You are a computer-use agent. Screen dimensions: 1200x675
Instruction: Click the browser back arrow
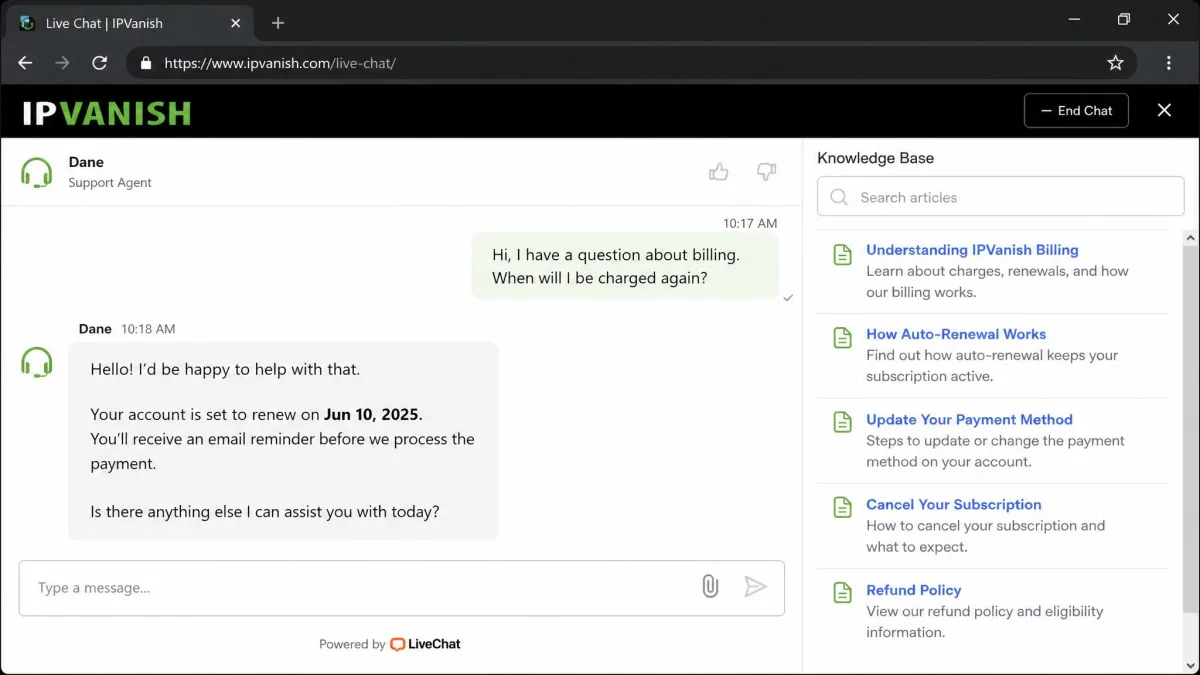(x=26, y=63)
